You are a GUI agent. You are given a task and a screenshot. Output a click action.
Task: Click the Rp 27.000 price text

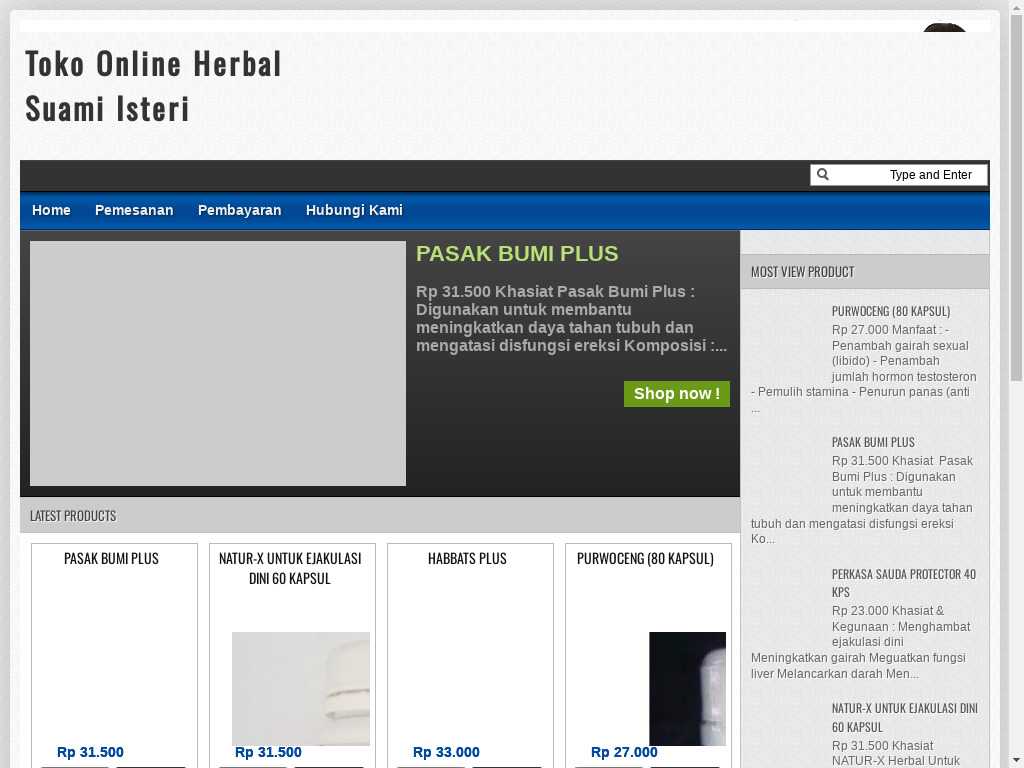click(624, 752)
